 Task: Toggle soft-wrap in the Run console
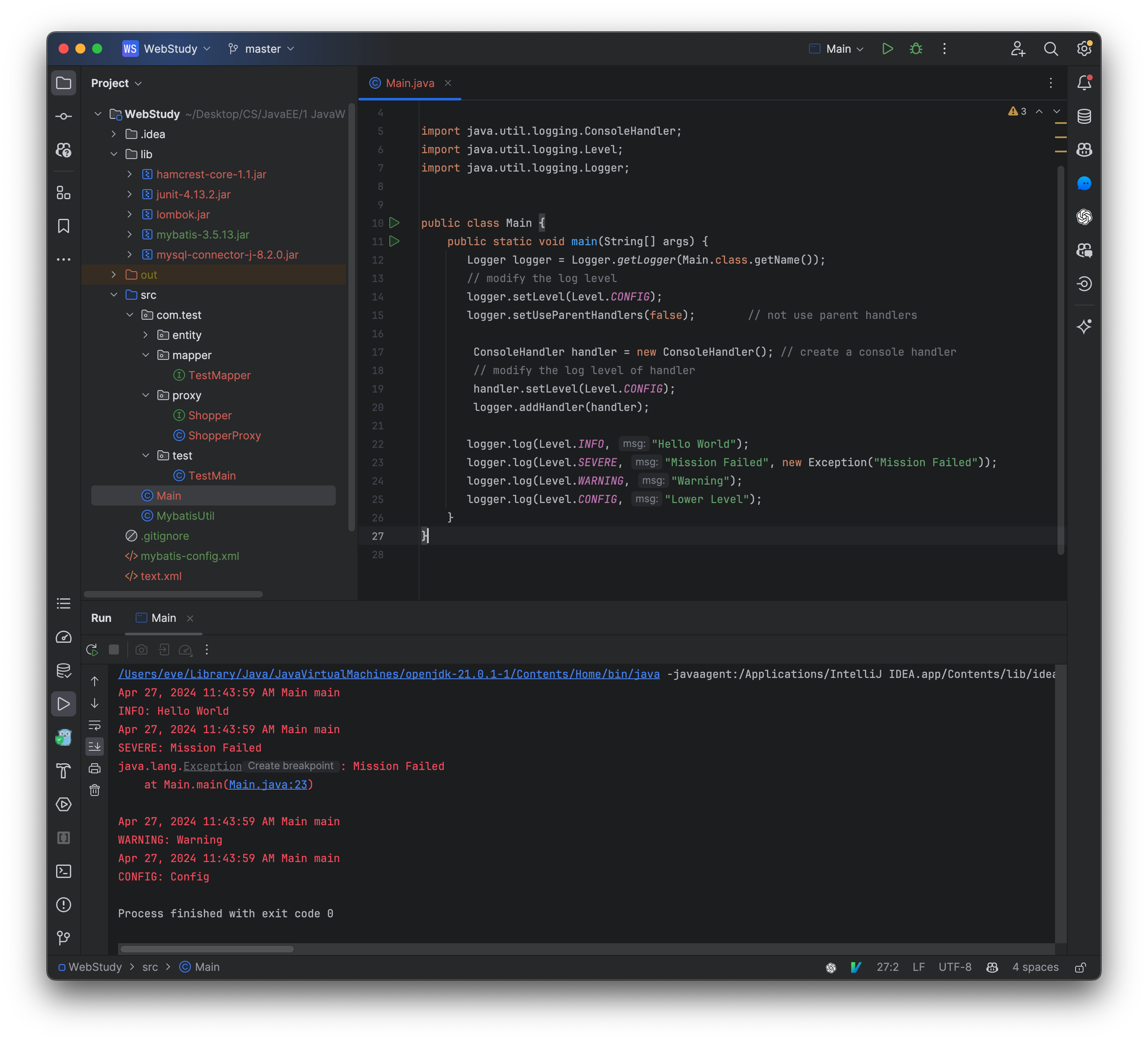(x=95, y=725)
